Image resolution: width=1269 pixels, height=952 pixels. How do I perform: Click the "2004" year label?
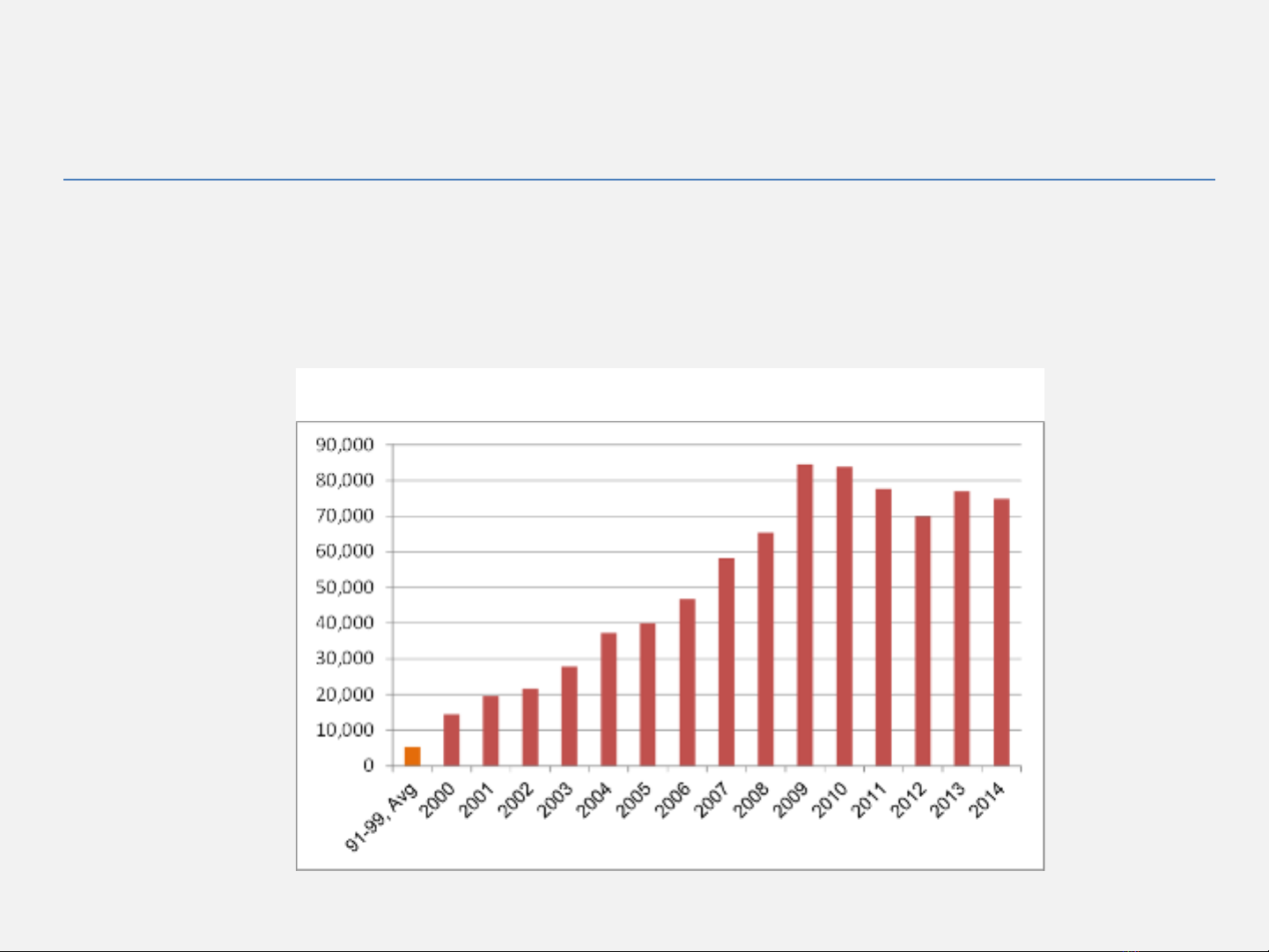594,800
